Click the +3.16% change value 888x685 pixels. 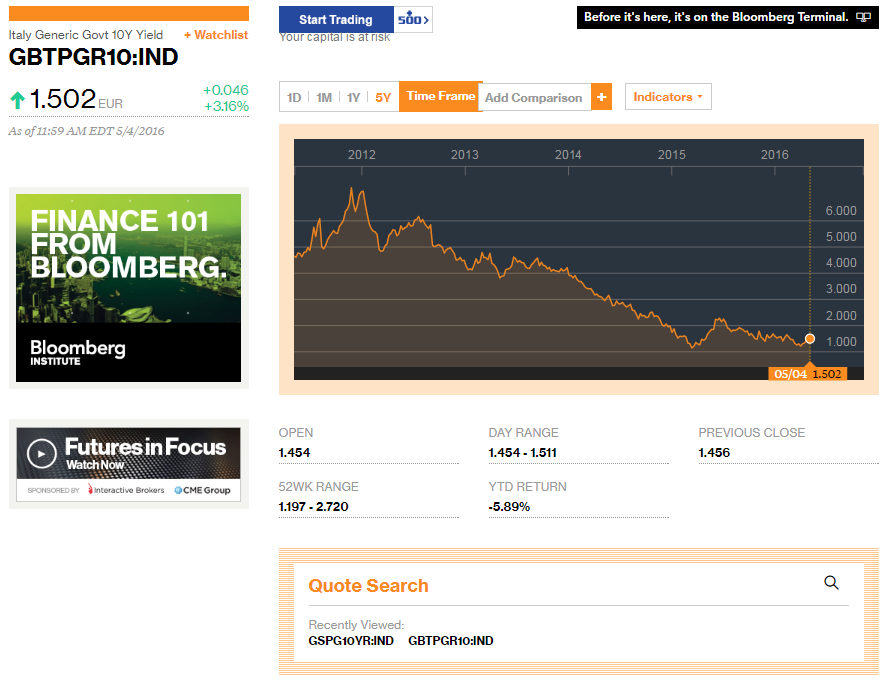click(227, 106)
